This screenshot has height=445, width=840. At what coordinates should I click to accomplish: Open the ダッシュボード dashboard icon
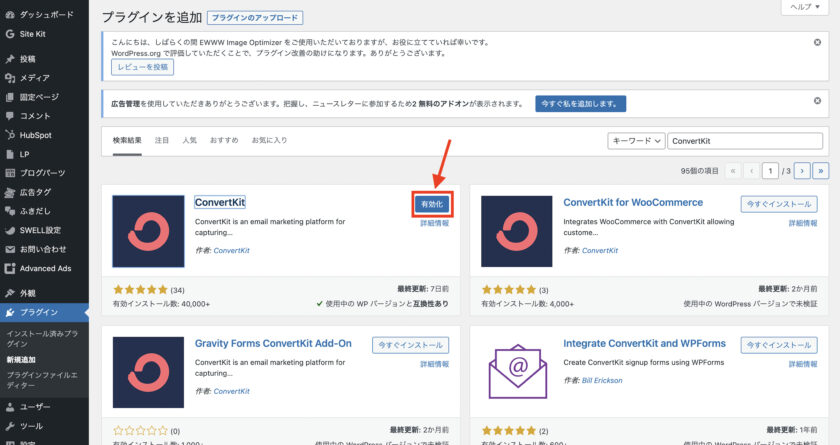click(10, 15)
